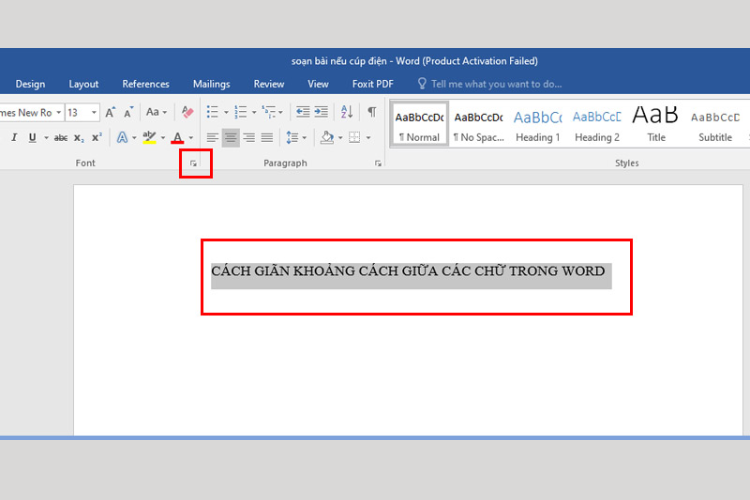Apply multilevel list formatting

269,112
